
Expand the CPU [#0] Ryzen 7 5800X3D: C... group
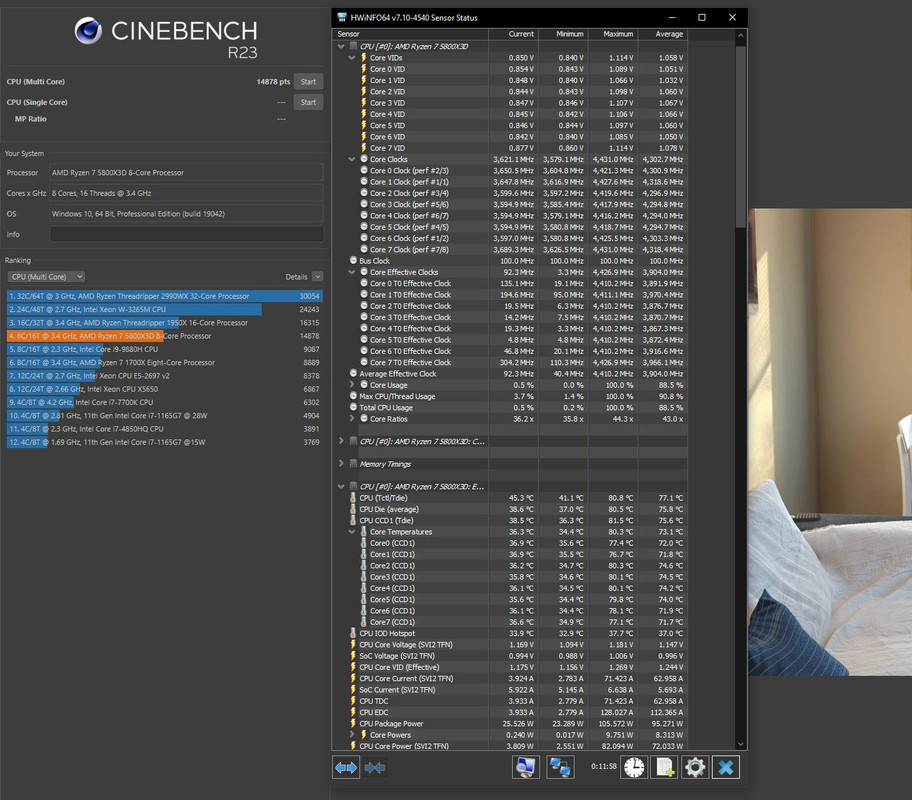coord(341,441)
